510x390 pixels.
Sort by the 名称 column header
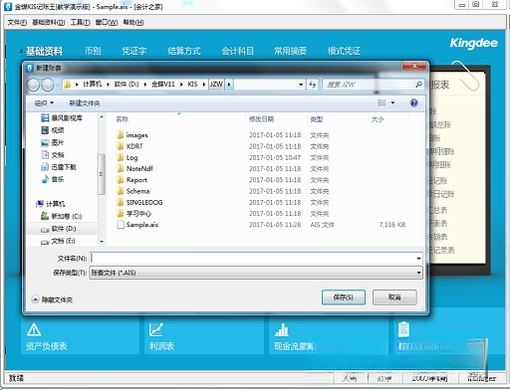pyautogui.click(x=122, y=119)
